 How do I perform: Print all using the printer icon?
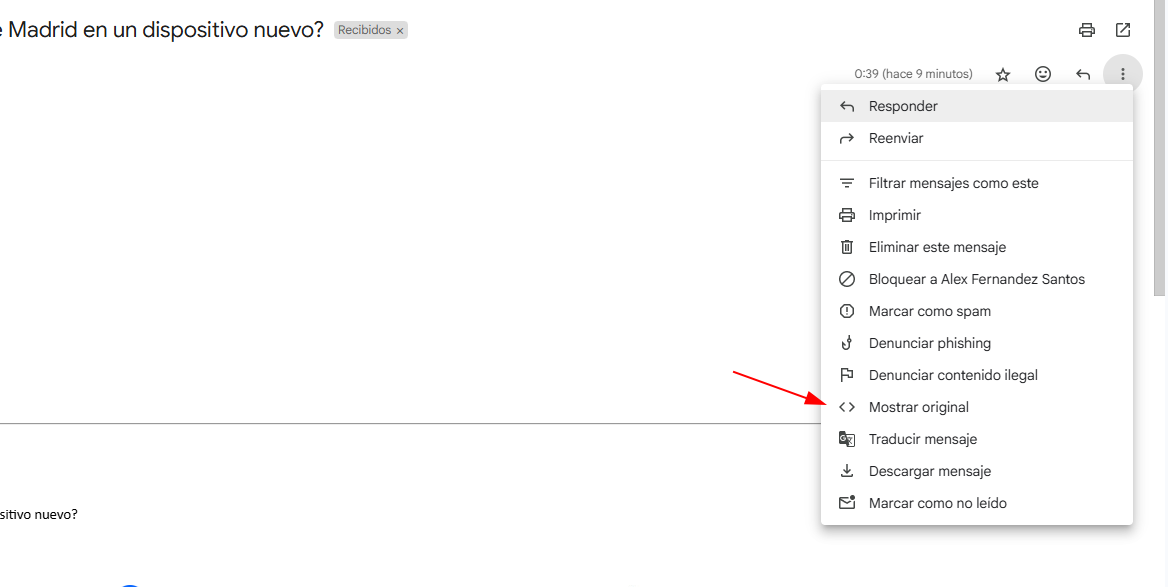tap(1087, 31)
